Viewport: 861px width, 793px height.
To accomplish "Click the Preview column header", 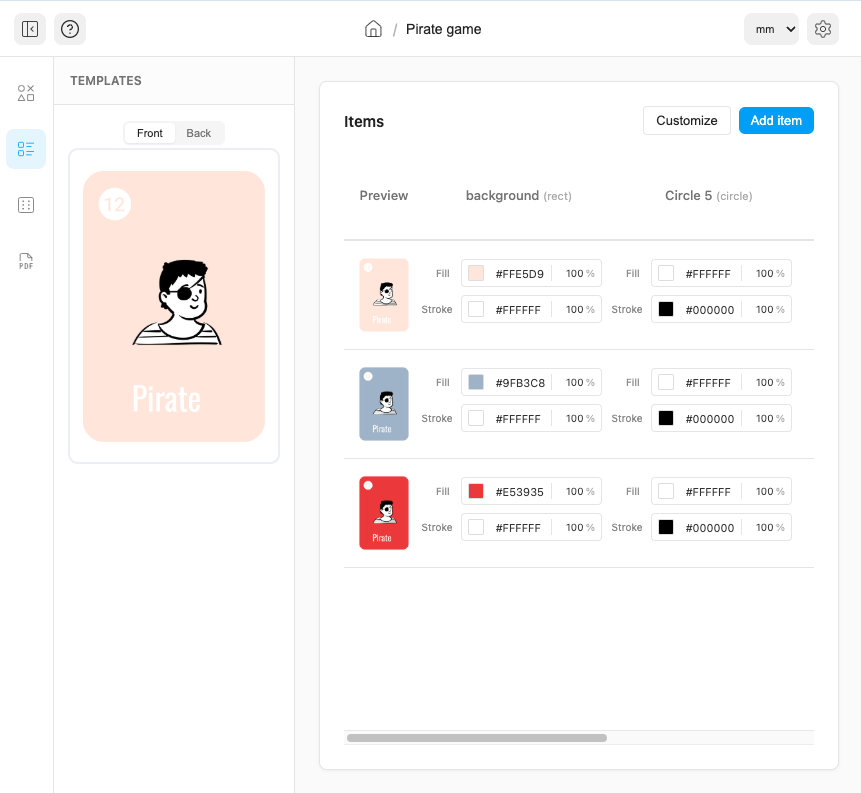I will (x=384, y=196).
